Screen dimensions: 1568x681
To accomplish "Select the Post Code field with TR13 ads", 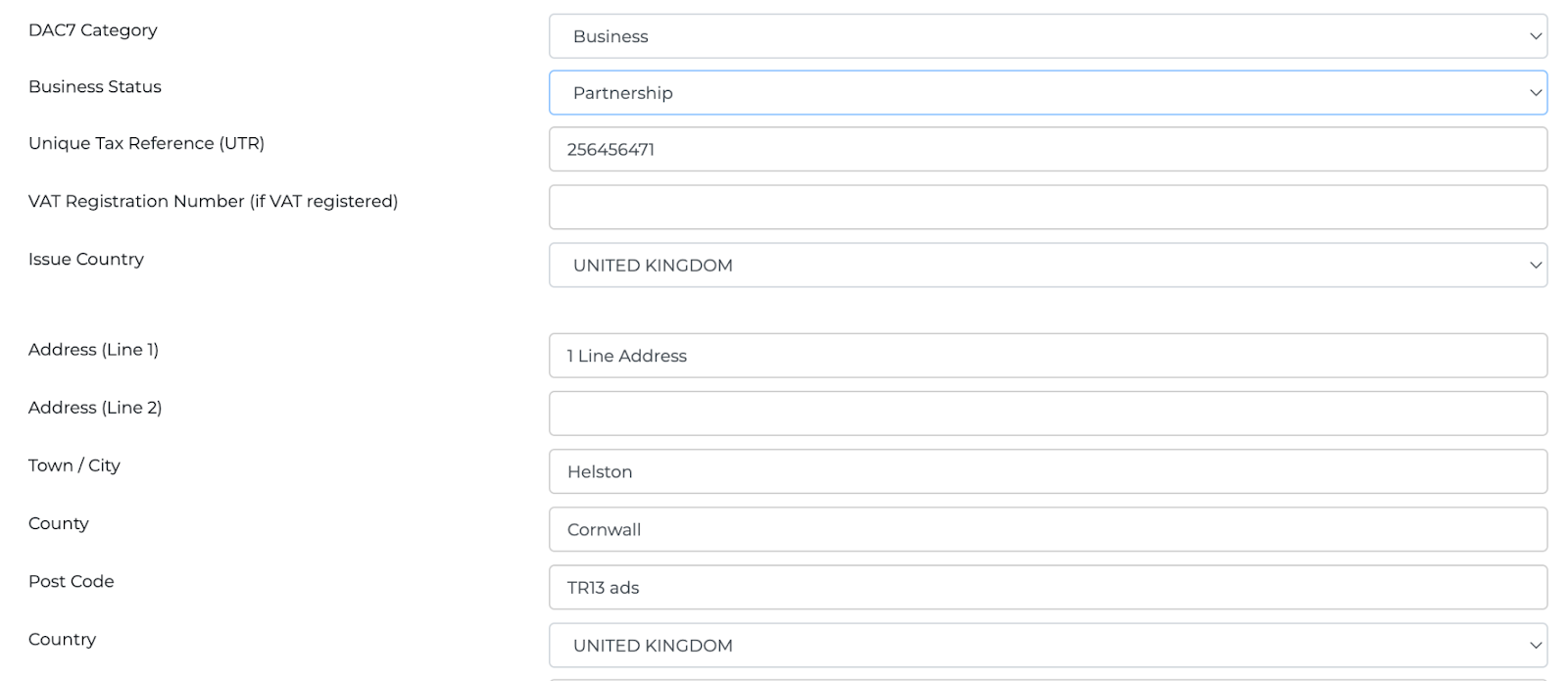I will 1048,588.
